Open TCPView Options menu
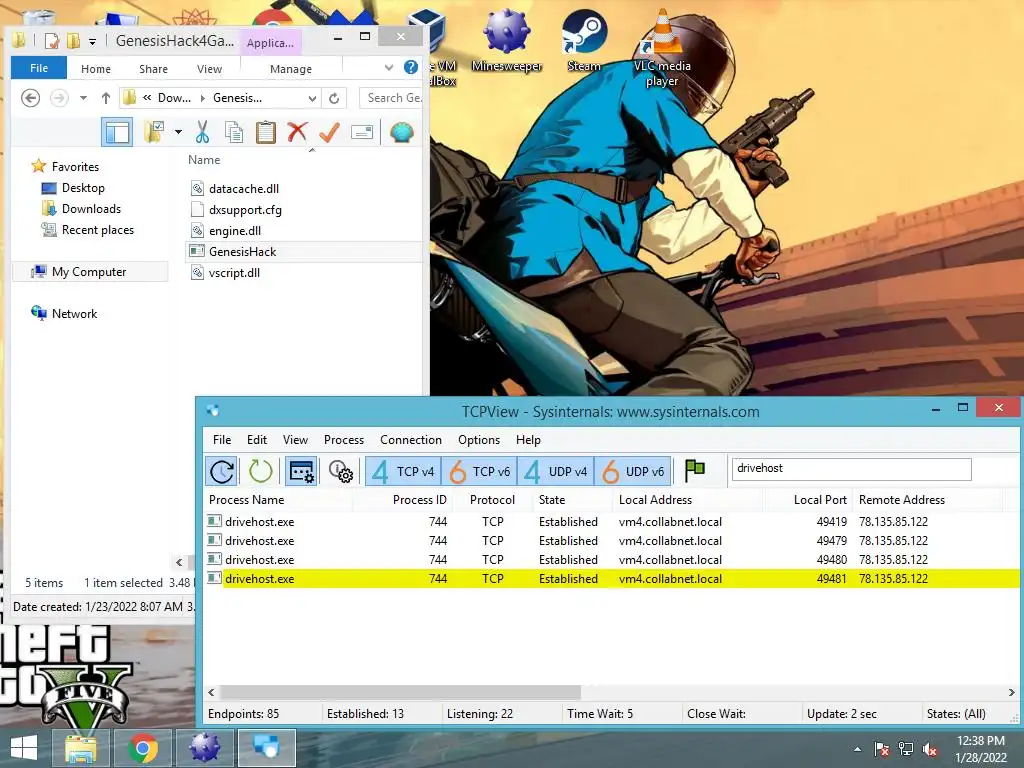Screen dimensions: 1024x768 click(479, 440)
